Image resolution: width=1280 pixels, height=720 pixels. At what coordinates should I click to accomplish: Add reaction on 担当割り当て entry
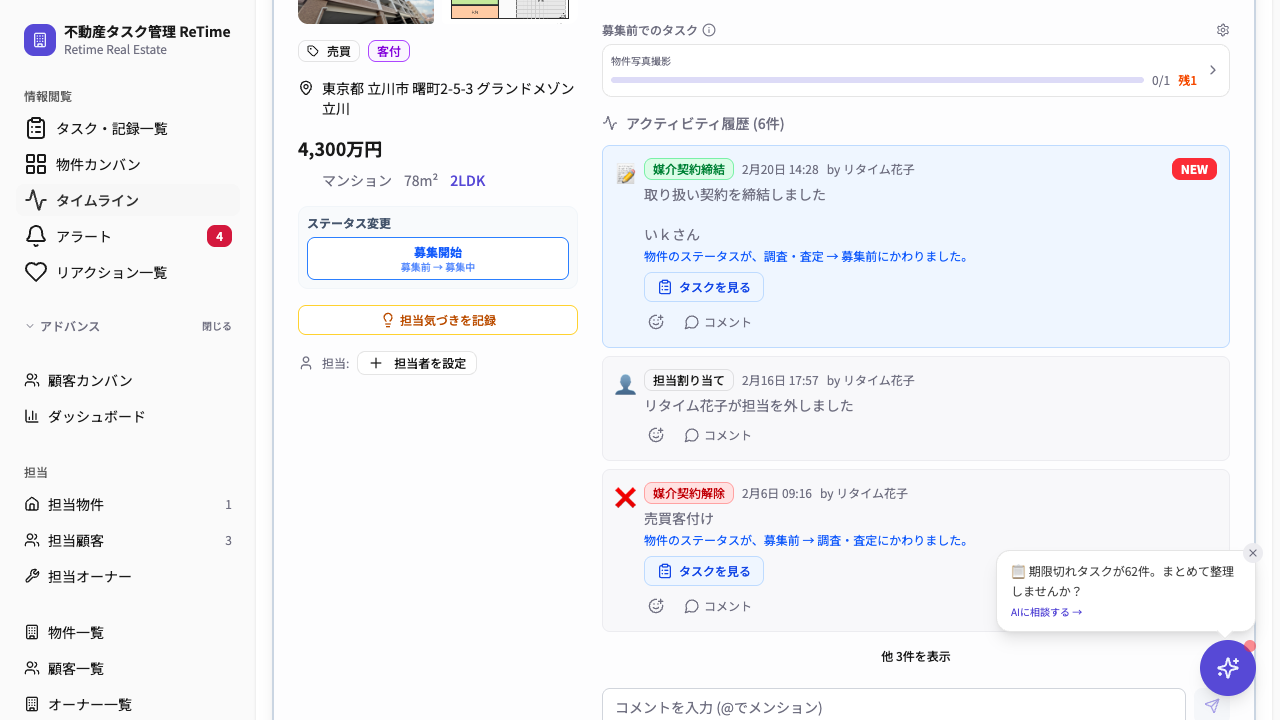pyautogui.click(x=656, y=435)
